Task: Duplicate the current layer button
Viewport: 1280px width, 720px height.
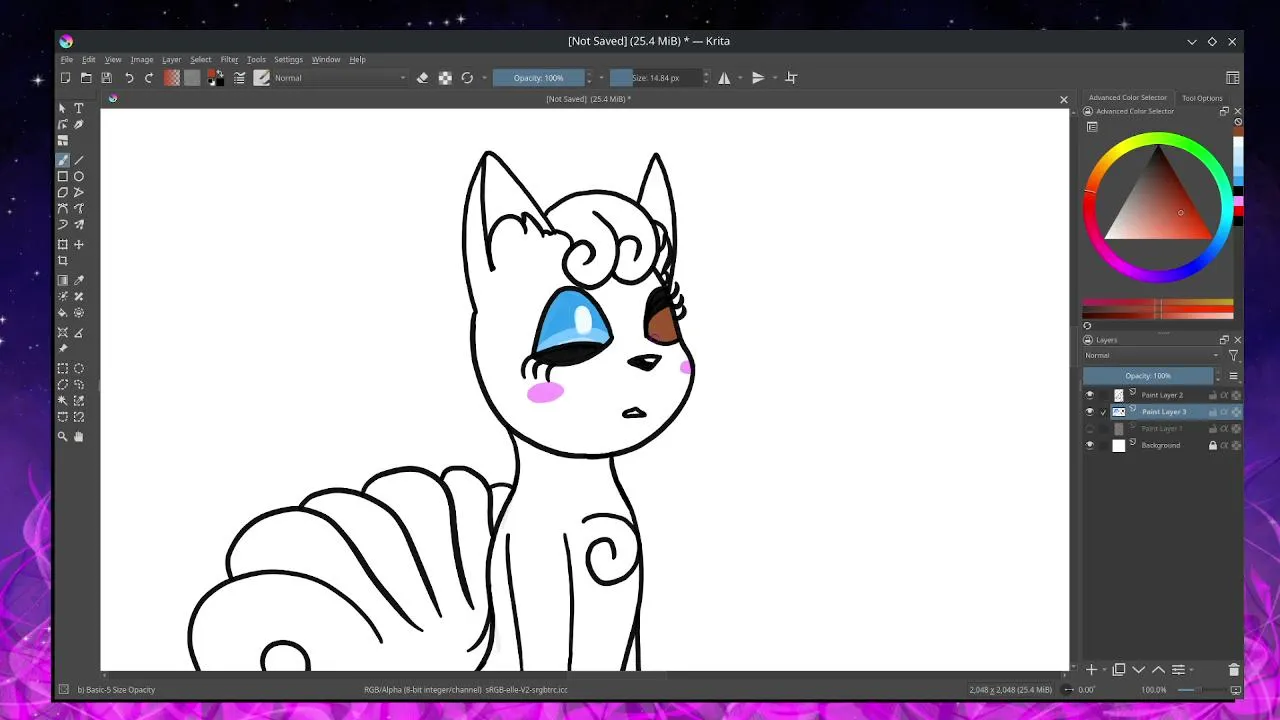Action: click(x=1119, y=670)
